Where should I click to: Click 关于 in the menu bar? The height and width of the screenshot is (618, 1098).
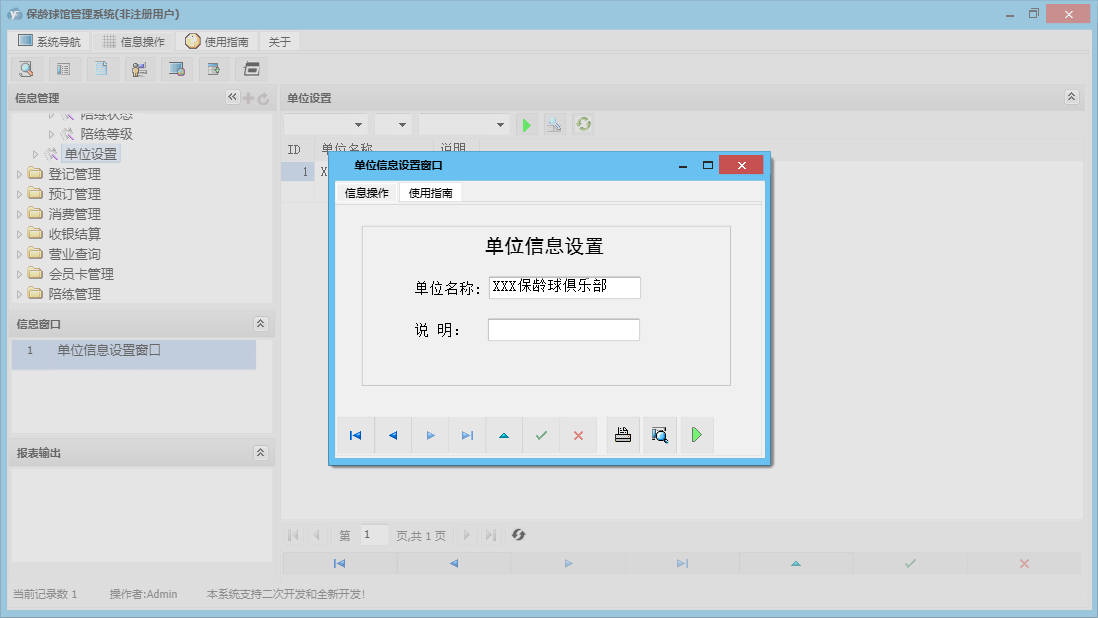tap(278, 41)
